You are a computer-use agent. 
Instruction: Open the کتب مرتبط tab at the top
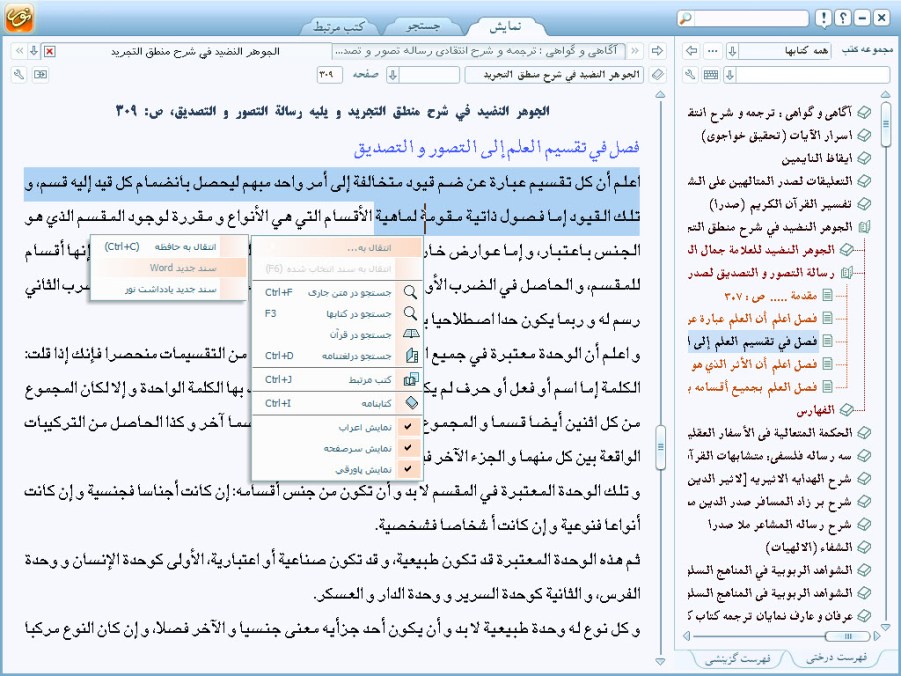339,26
